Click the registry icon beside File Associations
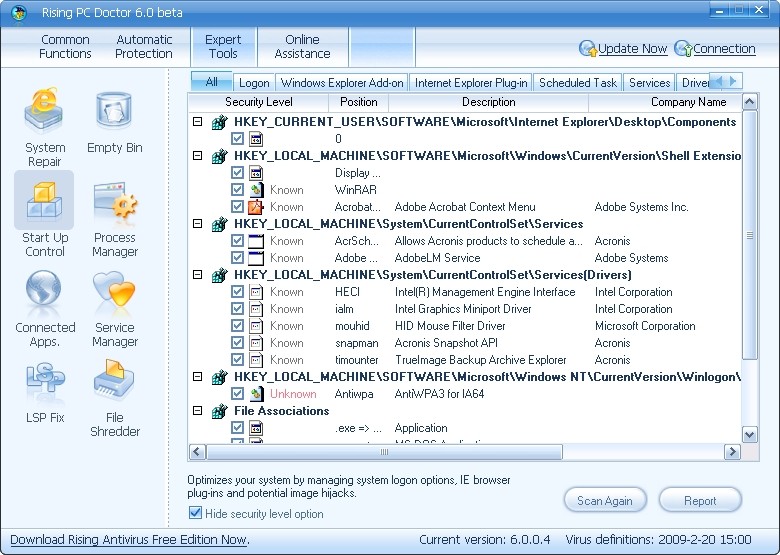This screenshot has height=555, width=780. coord(219,411)
